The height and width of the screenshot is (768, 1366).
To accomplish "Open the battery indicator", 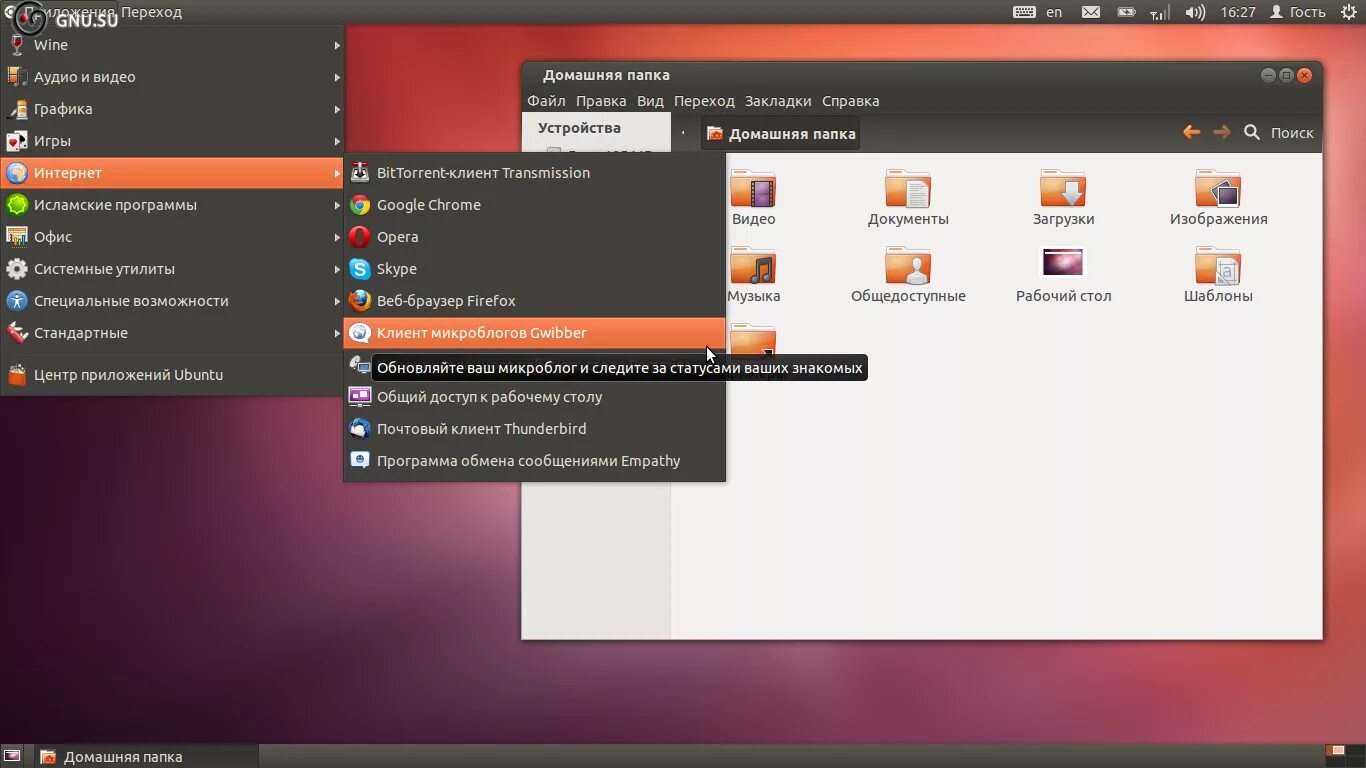I will [x=1126, y=12].
